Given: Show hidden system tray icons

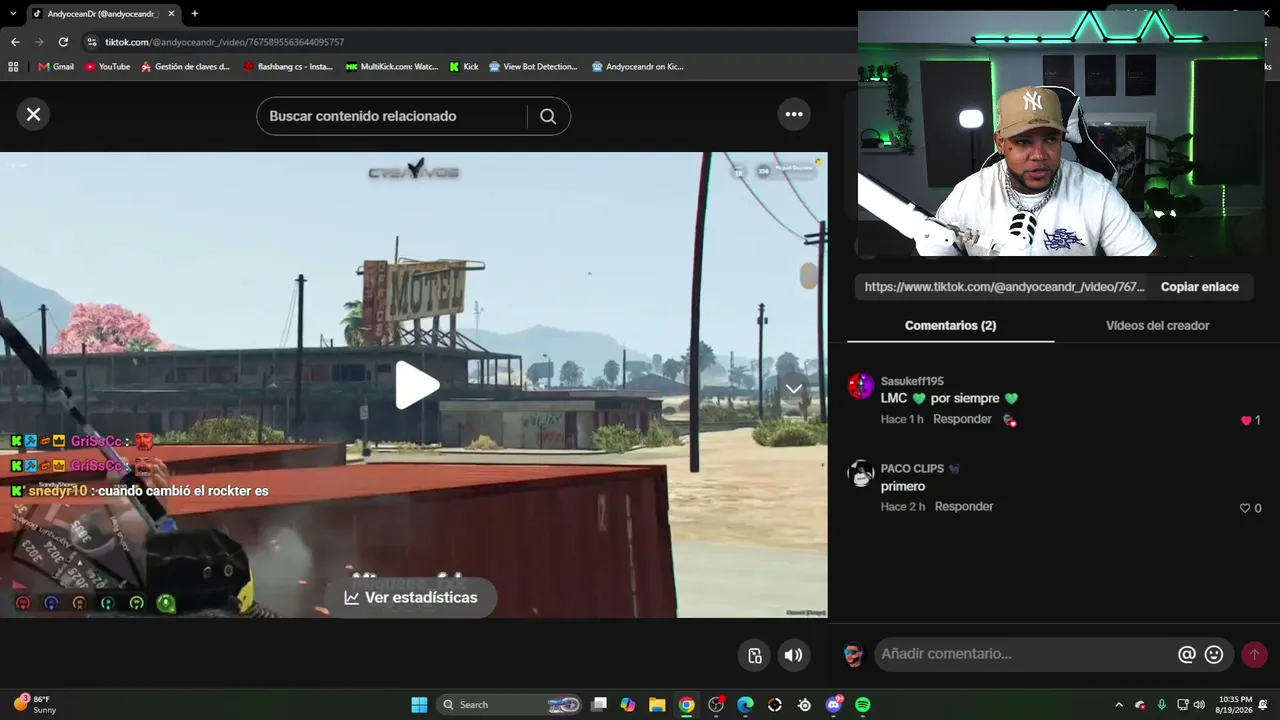Looking at the screenshot, I should (x=1119, y=705).
